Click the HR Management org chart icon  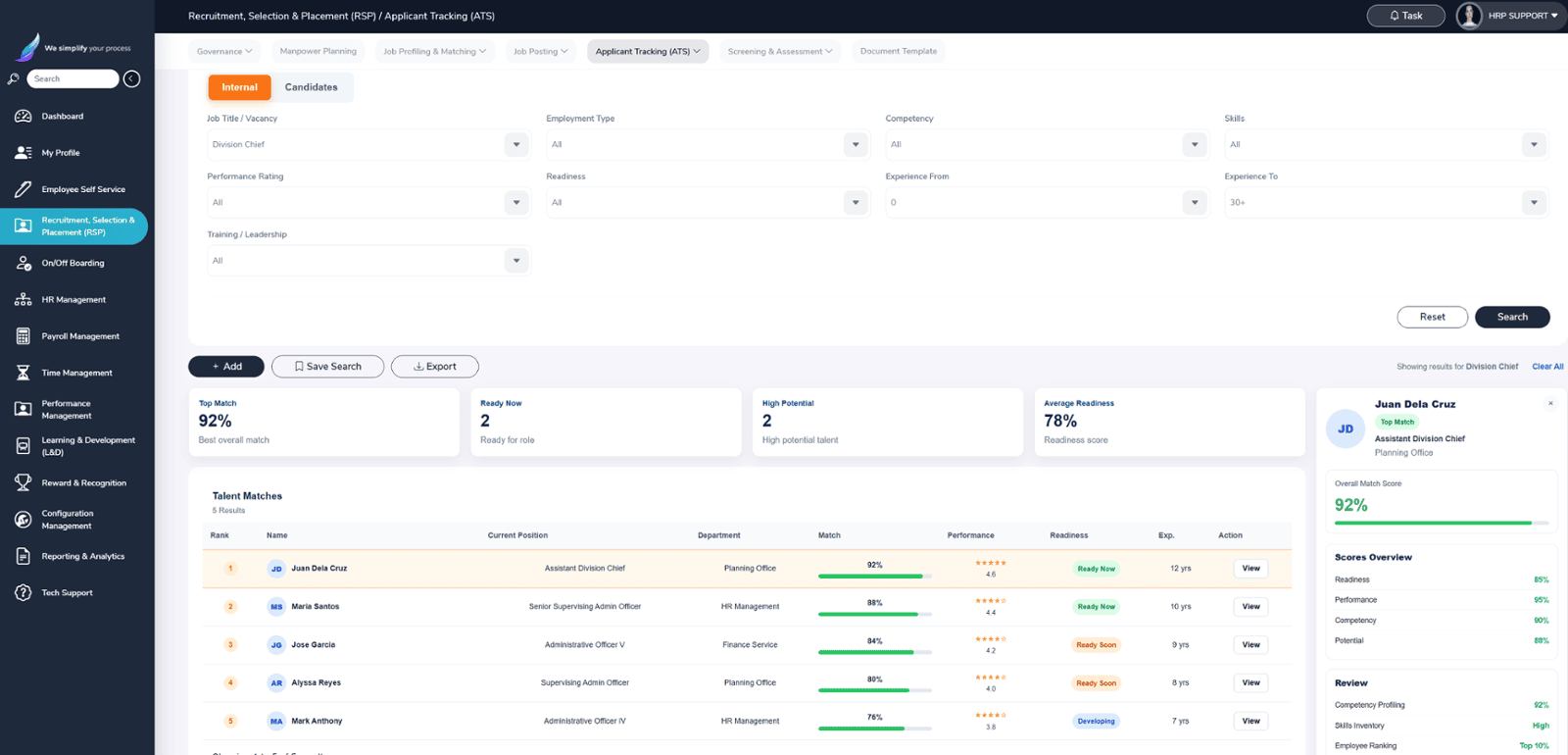[x=24, y=299]
